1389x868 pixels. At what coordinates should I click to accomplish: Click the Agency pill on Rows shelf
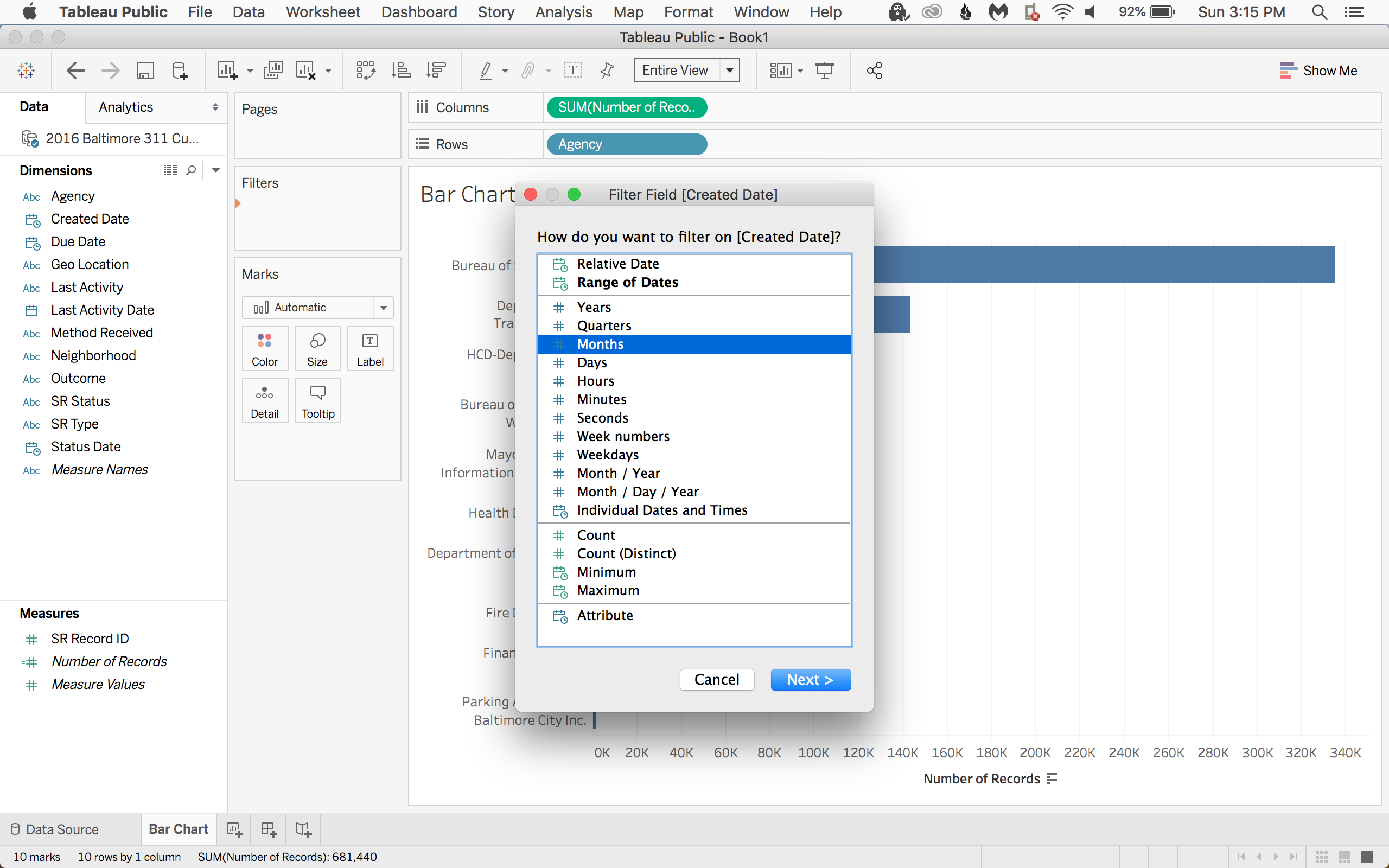point(627,144)
